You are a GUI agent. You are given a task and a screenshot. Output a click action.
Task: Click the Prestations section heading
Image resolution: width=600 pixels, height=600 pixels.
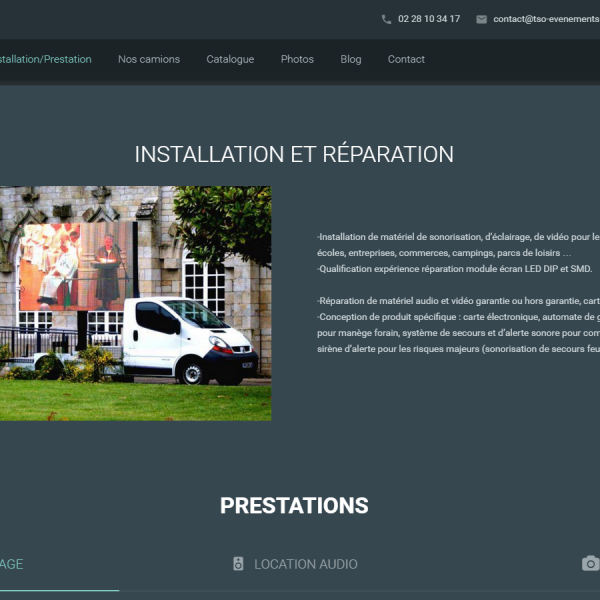(294, 505)
